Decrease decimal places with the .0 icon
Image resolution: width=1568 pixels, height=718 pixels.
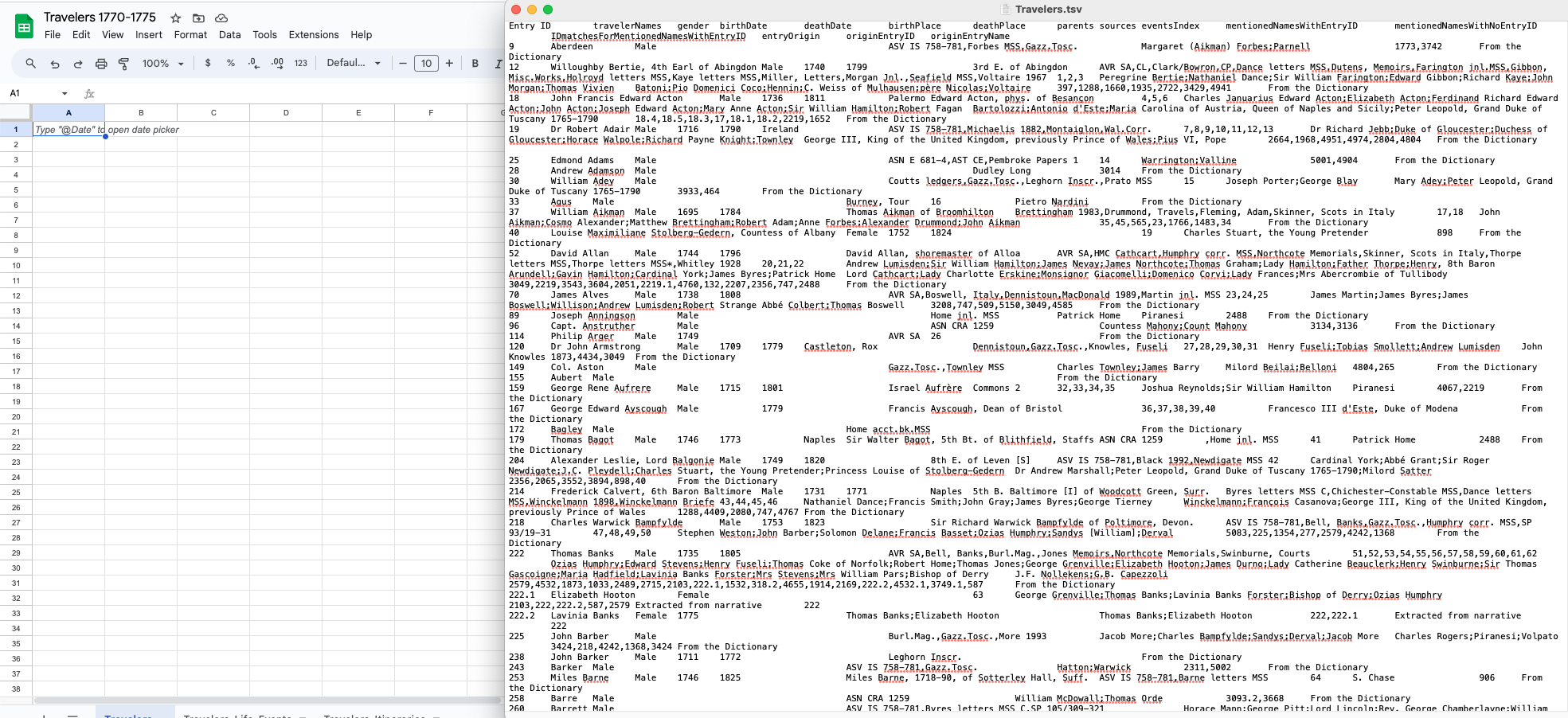(253, 63)
